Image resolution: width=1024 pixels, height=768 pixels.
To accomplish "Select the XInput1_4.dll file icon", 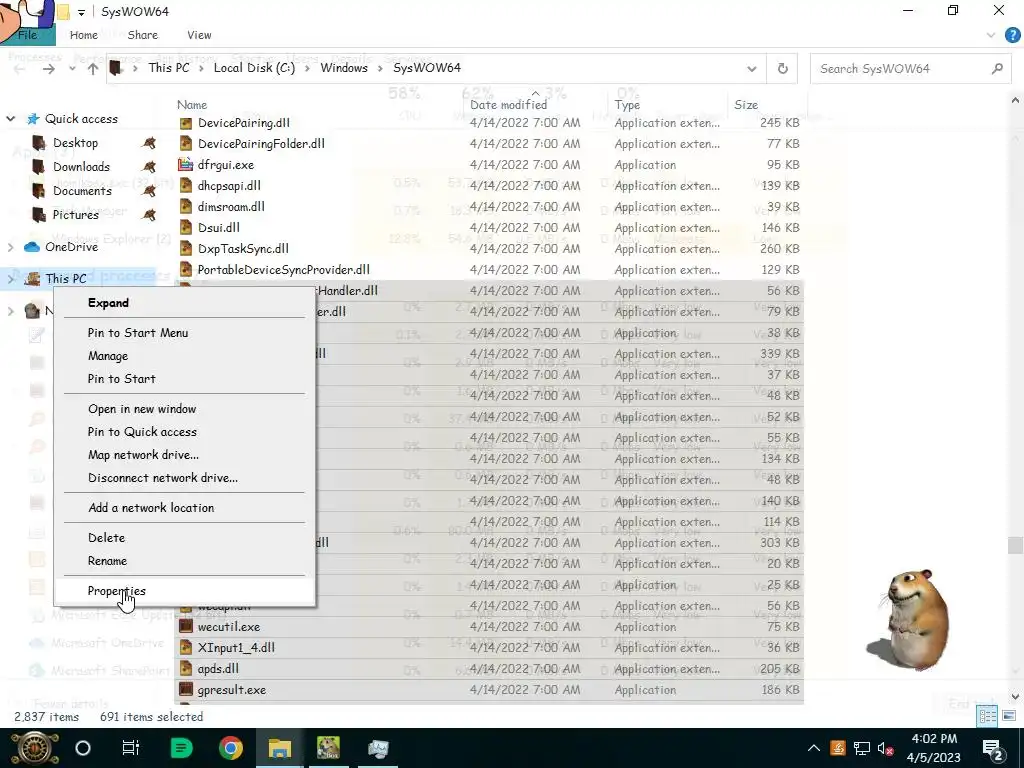I will [186, 648].
